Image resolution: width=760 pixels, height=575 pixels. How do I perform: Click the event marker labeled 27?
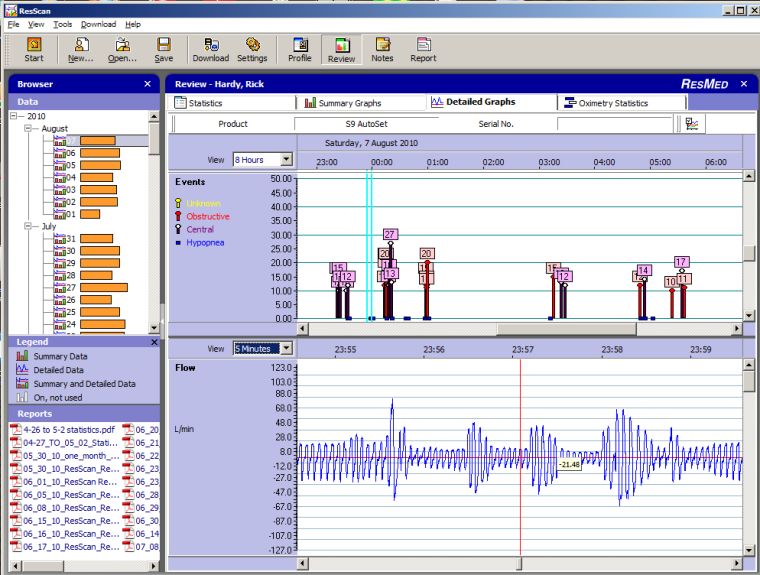point(390,235)
